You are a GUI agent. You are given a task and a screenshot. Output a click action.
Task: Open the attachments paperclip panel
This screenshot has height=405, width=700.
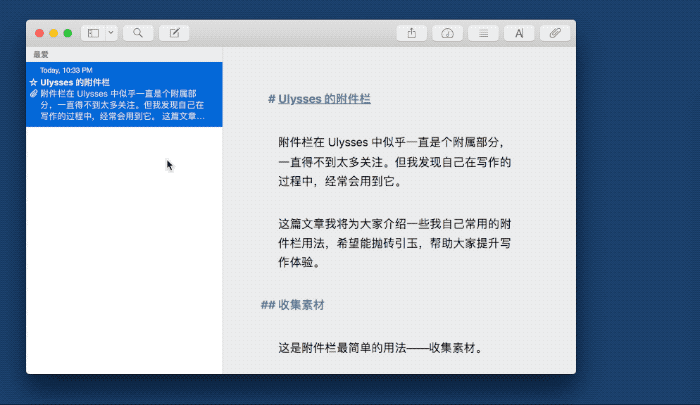point(554,33)
